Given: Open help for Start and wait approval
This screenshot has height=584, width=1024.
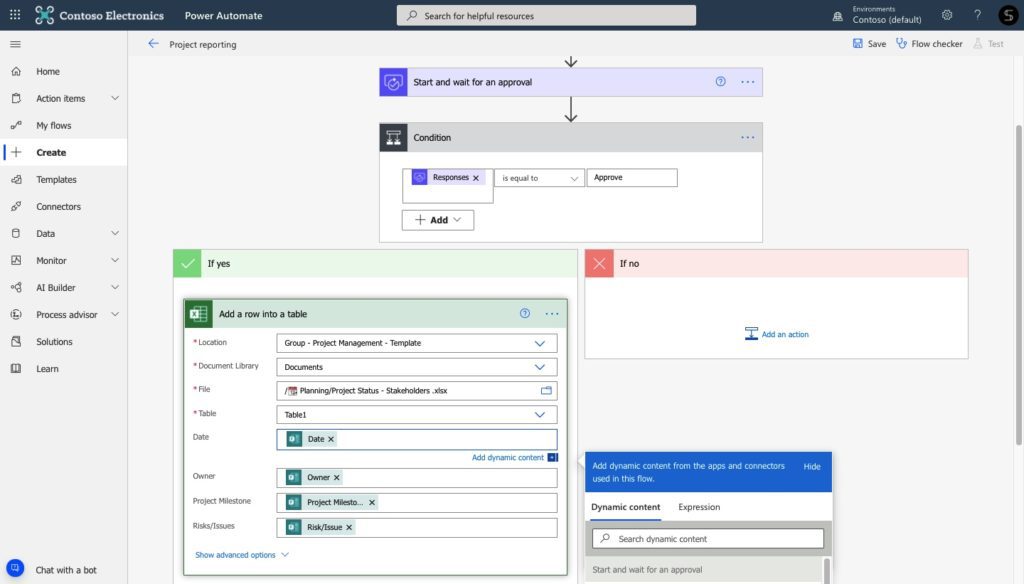Looking at the screenshot, I should point(720,82).
